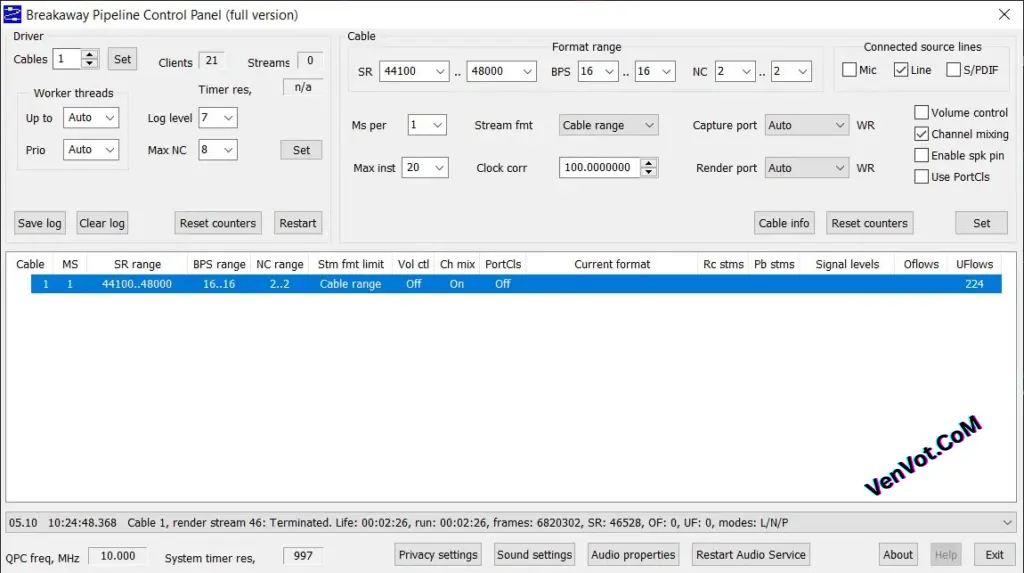Image resolution: width=1024 pixels, height=573 pixels.
Task: Open the Worker threads Up to dropdown
Action: pos(91,118)
